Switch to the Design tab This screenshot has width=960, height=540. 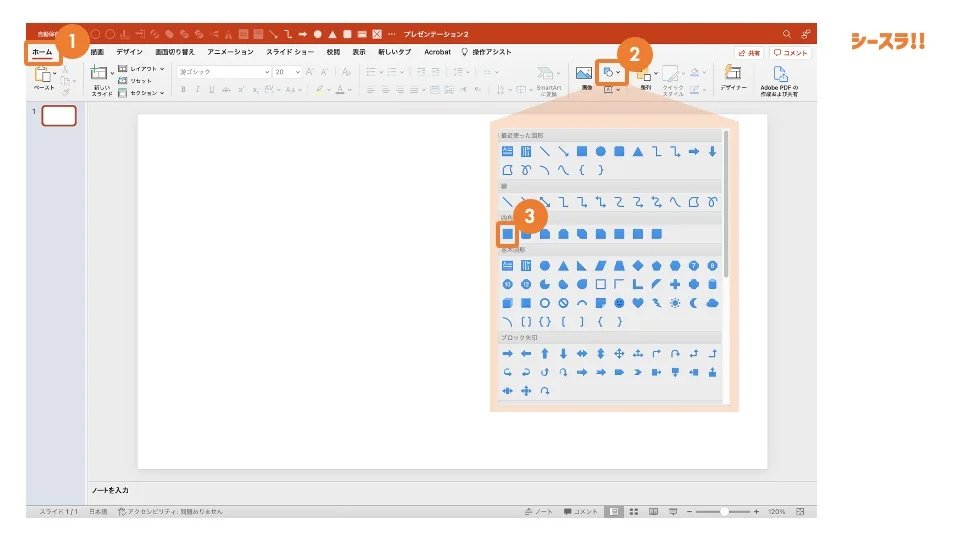[x=129, y=52]
